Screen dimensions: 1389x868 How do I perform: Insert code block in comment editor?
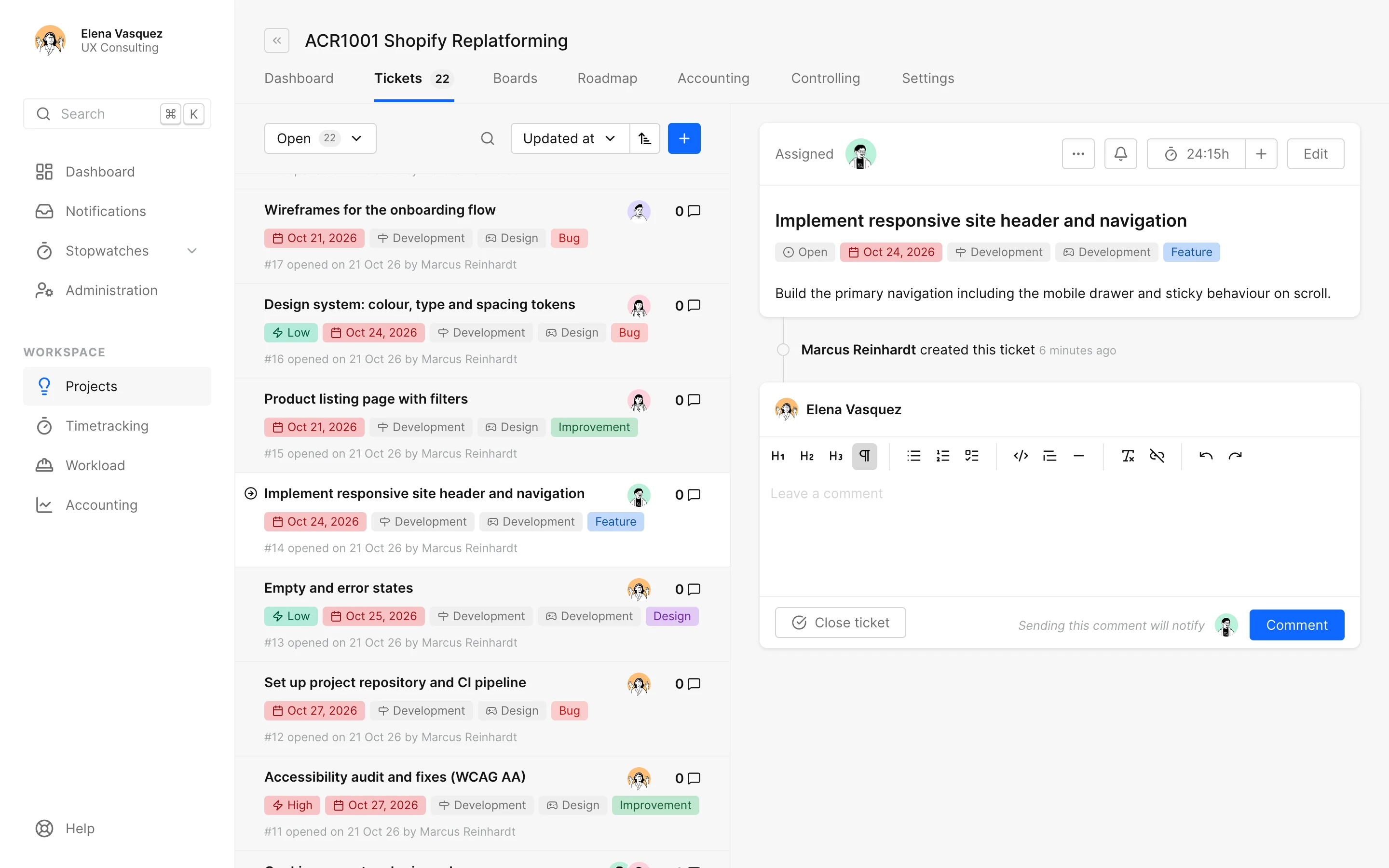click(1021, 456)
